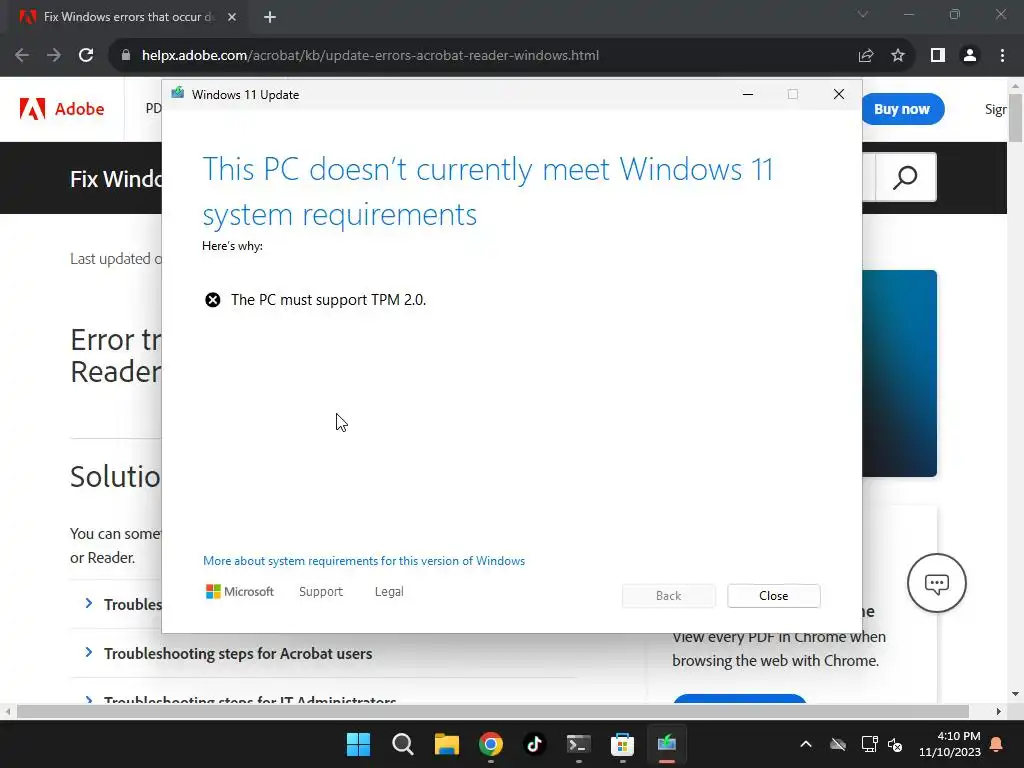This screenshot has height=768, width=1024.
Task: Open Chrome three-dot menu
Action: coord(1002,56)
